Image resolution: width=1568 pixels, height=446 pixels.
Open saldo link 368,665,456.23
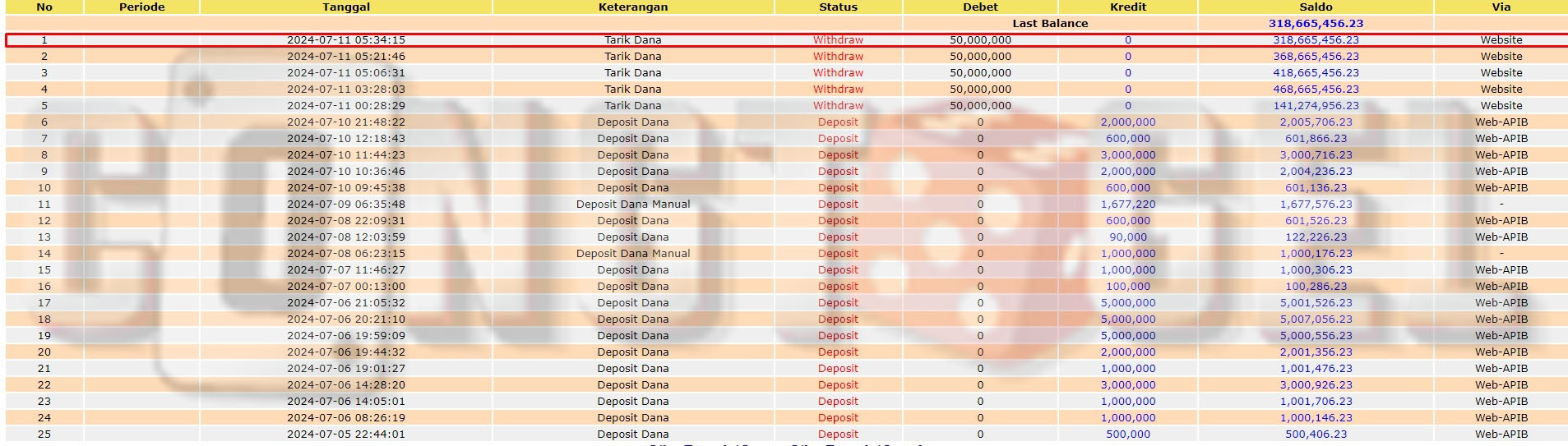(1316, 57)
